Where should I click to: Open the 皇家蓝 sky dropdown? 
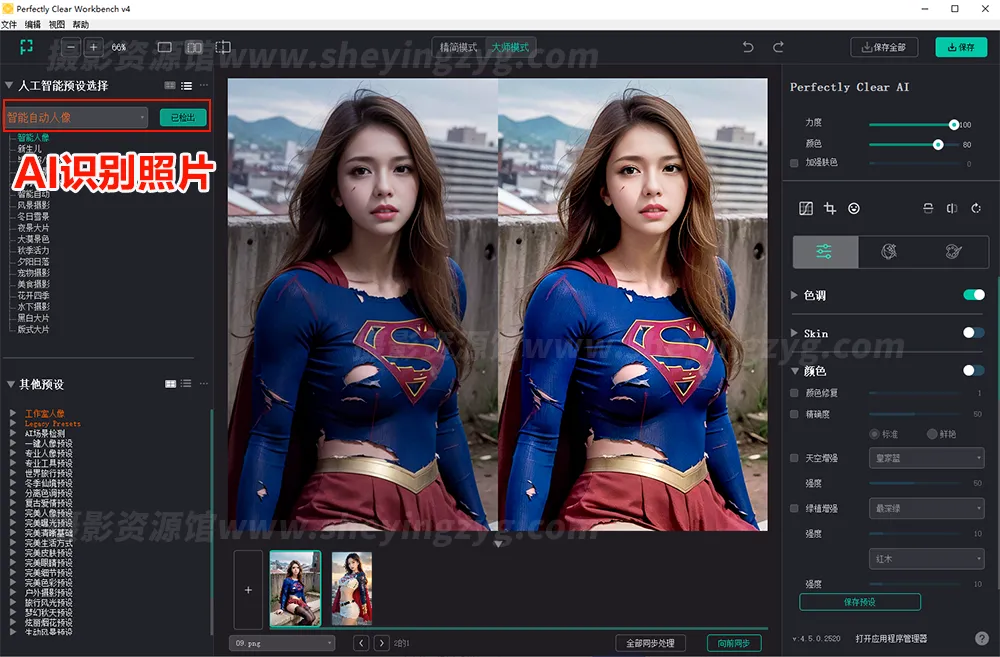[x=927, y=458]
